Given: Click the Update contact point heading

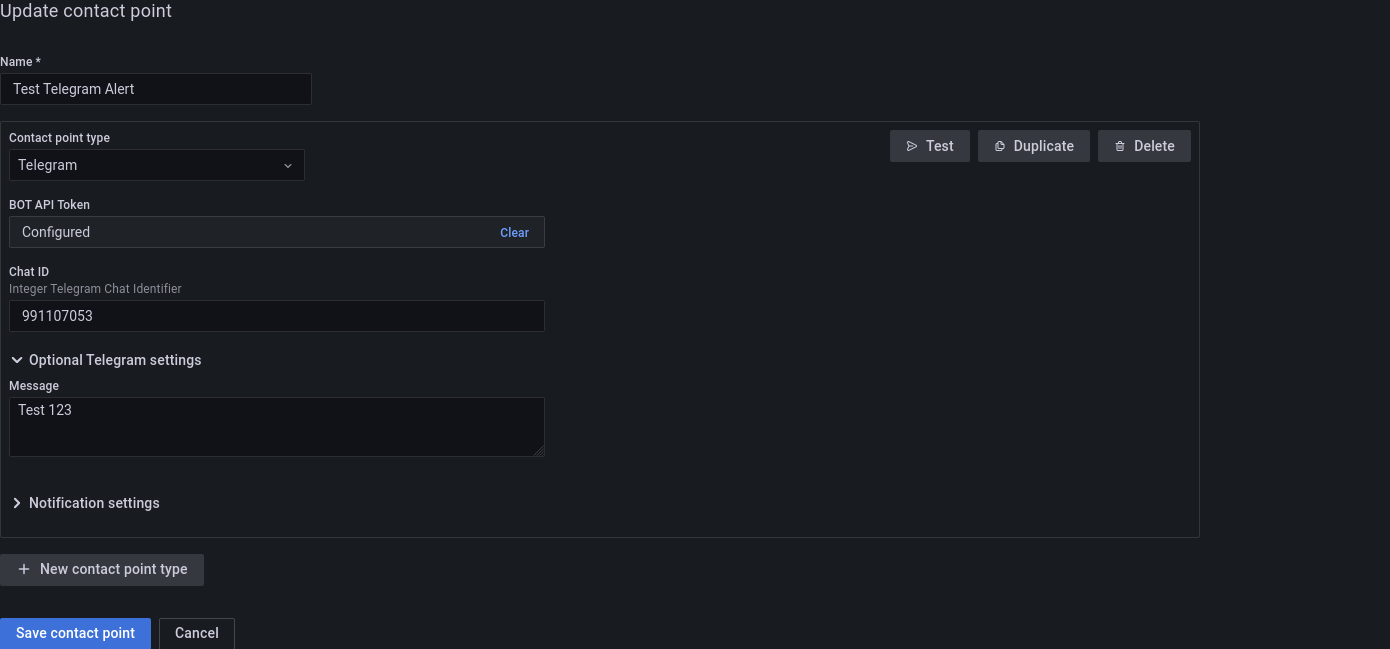Looking at the screenshot, I should [x=86, y=11].
